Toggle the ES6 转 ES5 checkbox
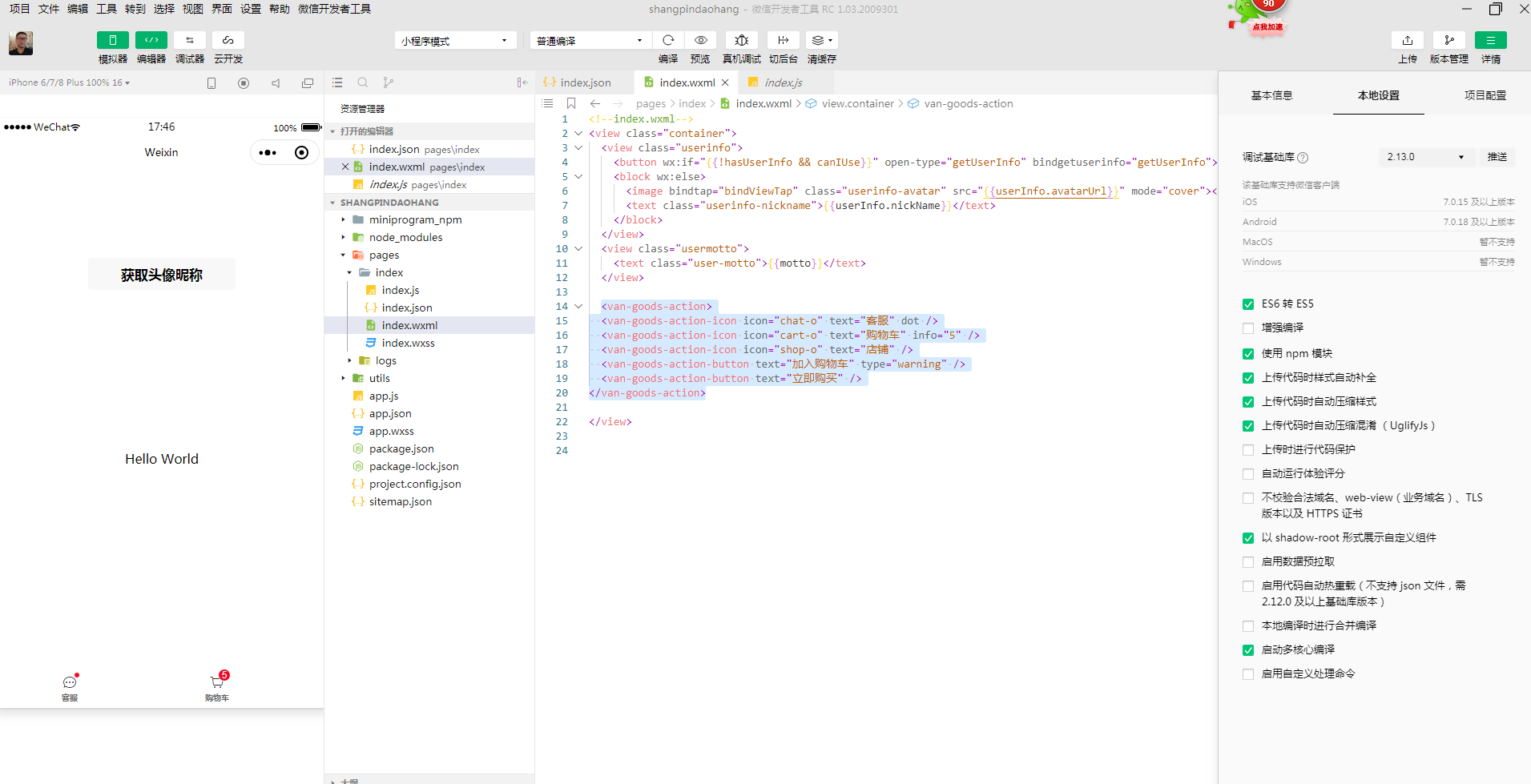This screenshot has height=784, width=1531. point(1248,304)
